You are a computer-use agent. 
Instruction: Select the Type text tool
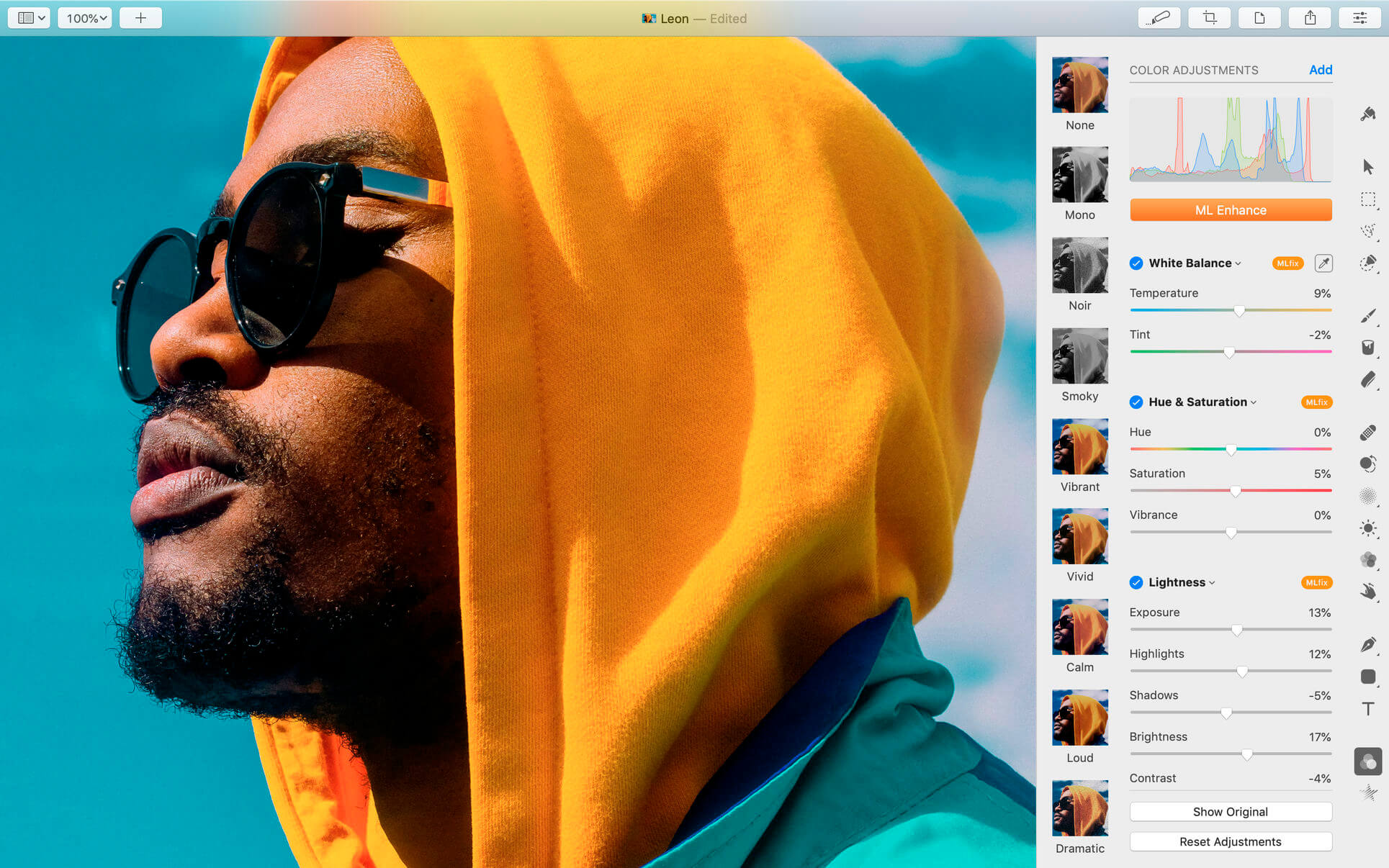click(x=1368, y=709)
